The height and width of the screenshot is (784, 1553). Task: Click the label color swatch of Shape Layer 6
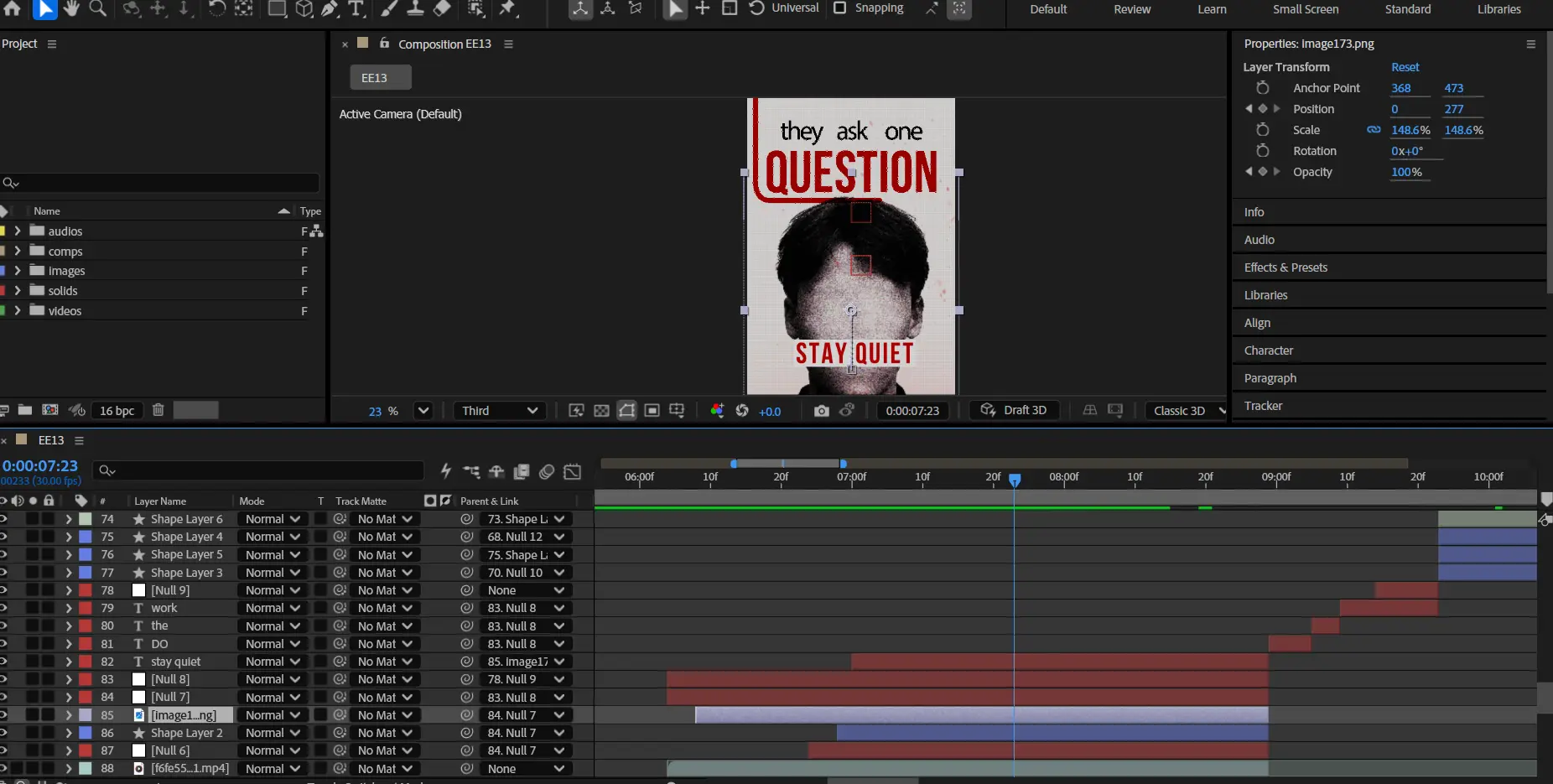[x=86, y=519]
